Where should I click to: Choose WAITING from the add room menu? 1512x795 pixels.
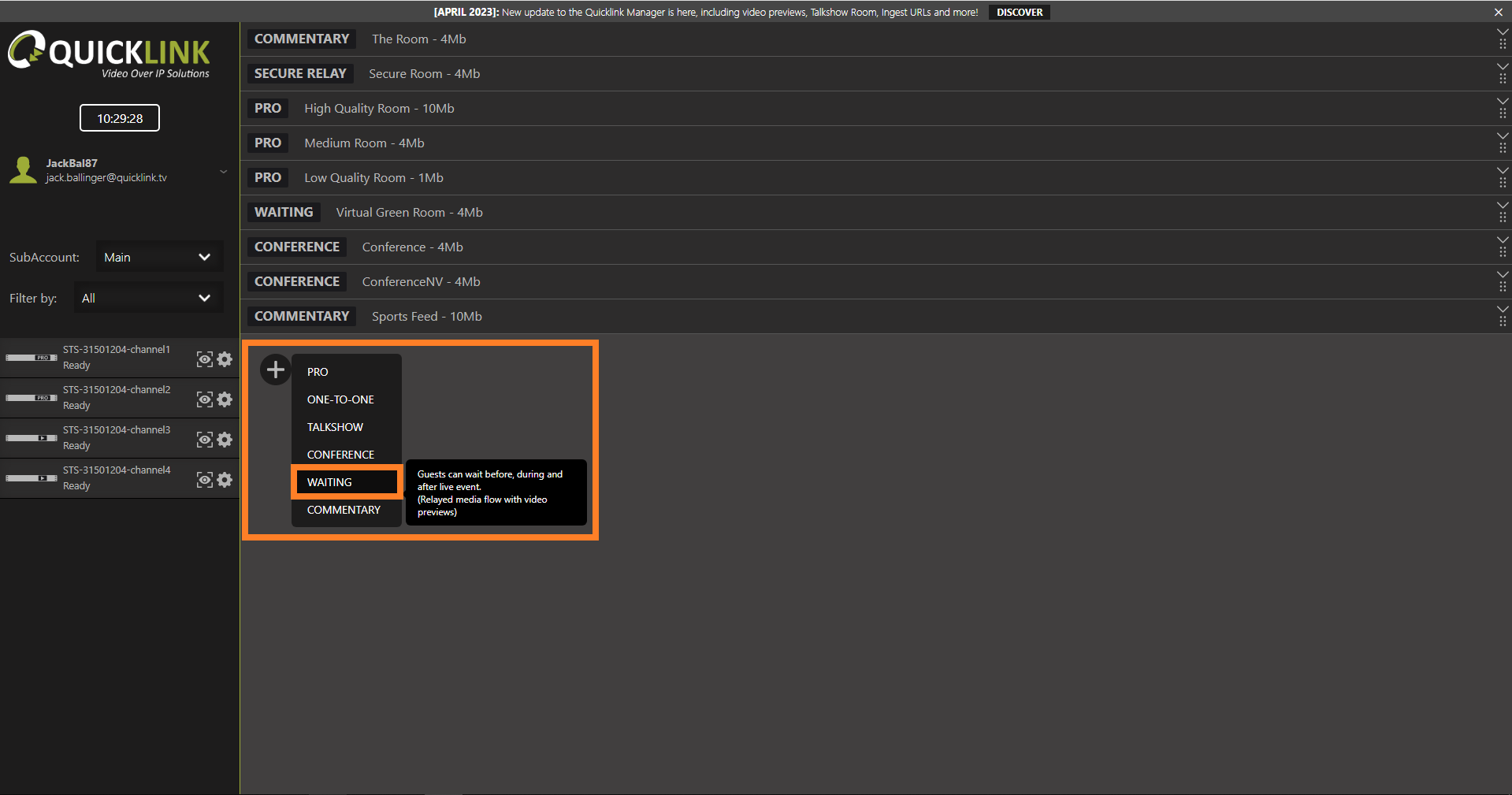point(347,482)
